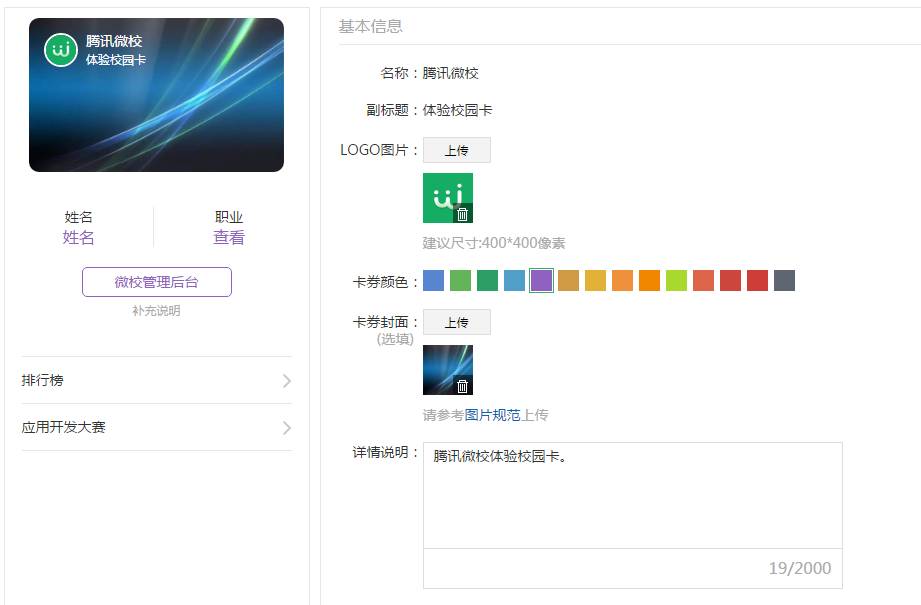The image size is (921, 605).
Task: Upload a new LOGO图片
Action: click(456, 150)
